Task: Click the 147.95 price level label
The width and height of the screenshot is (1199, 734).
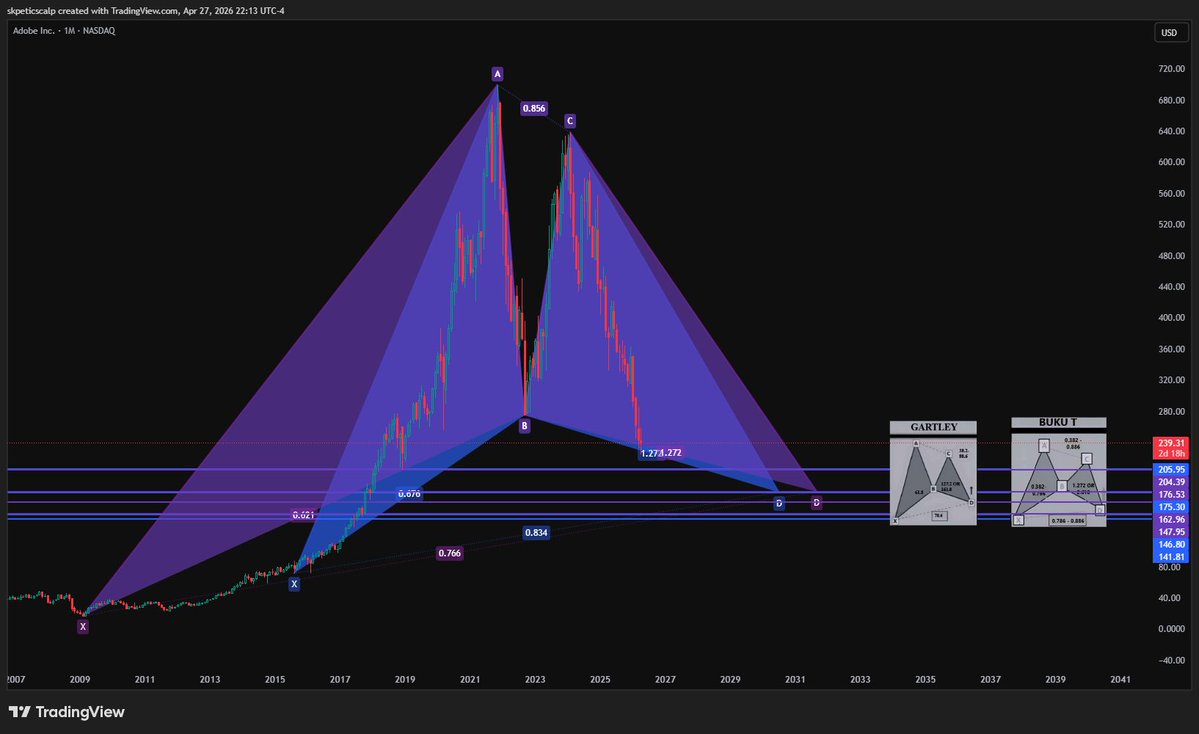Action: tap(1171, 531)
